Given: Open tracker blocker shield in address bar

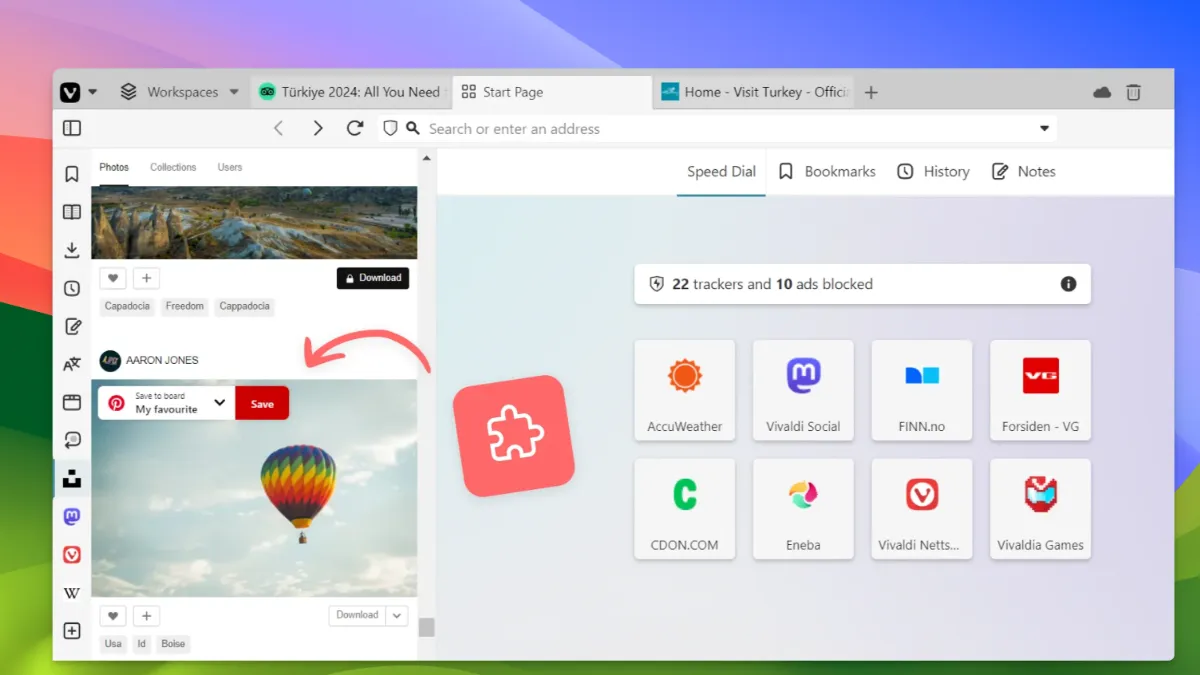Looking at the screenshot, I should pos(391,128).
